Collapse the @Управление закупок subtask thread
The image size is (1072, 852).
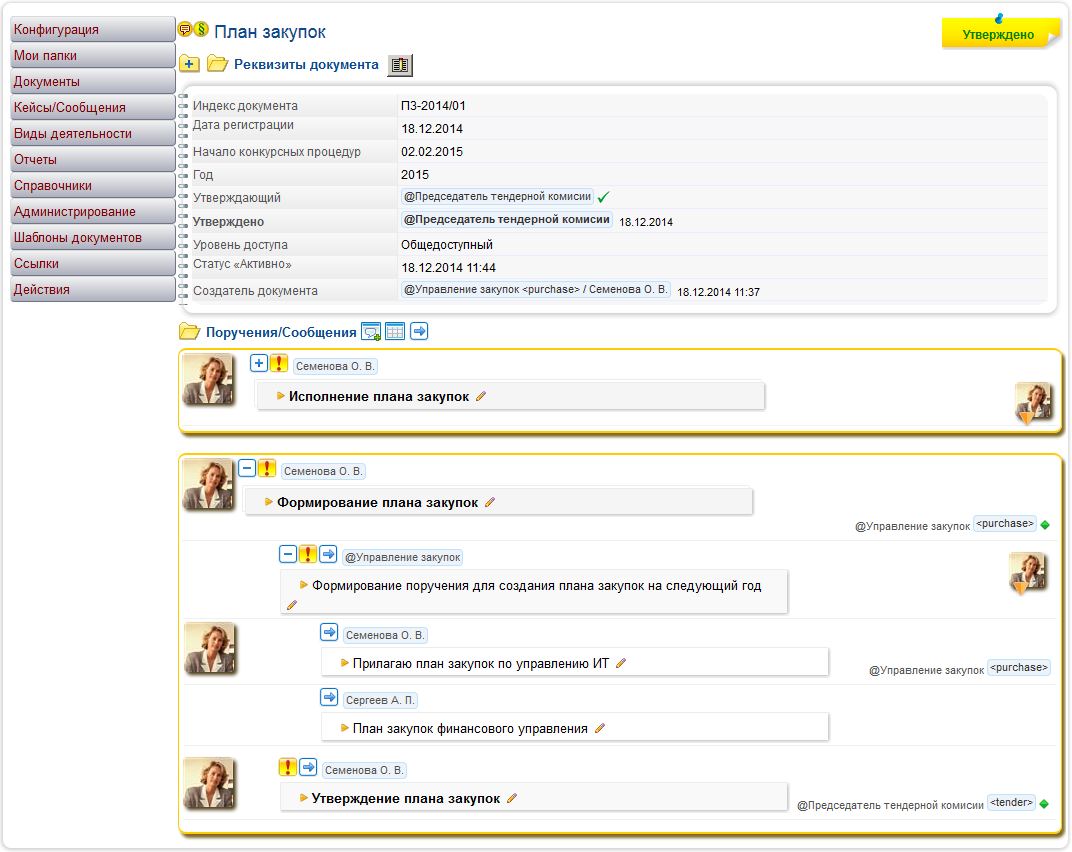(x=288, y=554)
